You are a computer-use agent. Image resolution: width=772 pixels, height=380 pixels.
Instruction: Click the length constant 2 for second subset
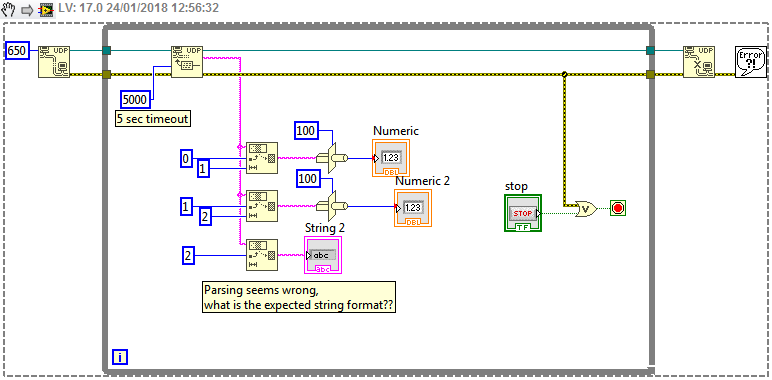tap(205, 217)
